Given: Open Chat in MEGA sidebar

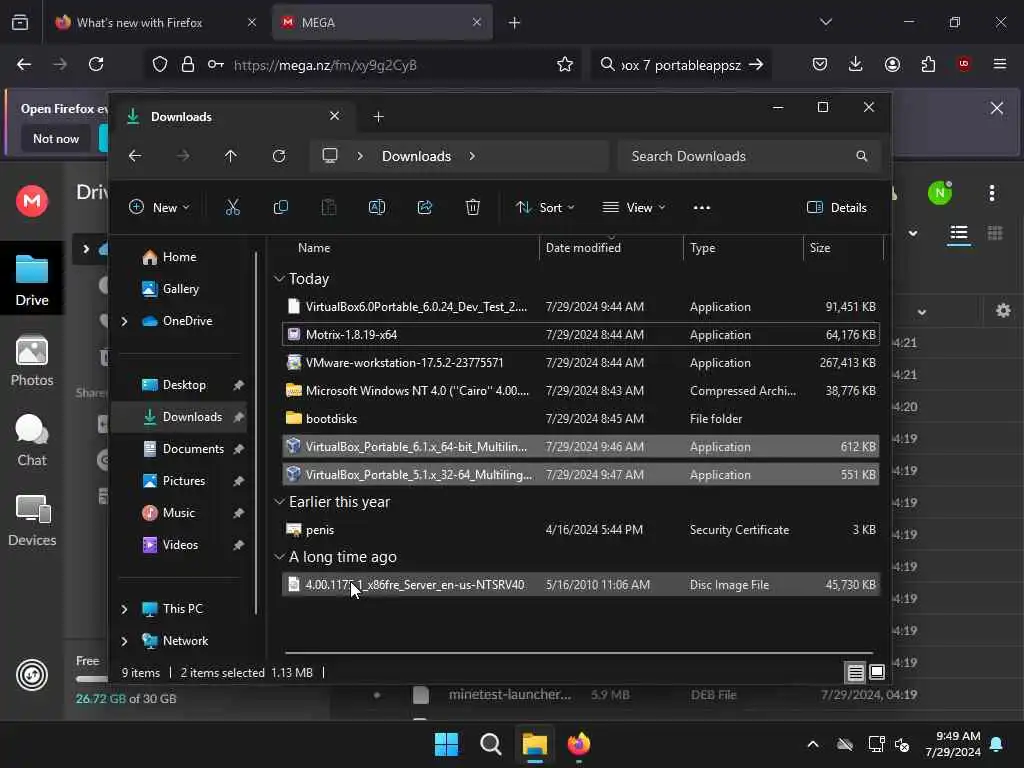Looking at the screenshot, I should [32, 441].
